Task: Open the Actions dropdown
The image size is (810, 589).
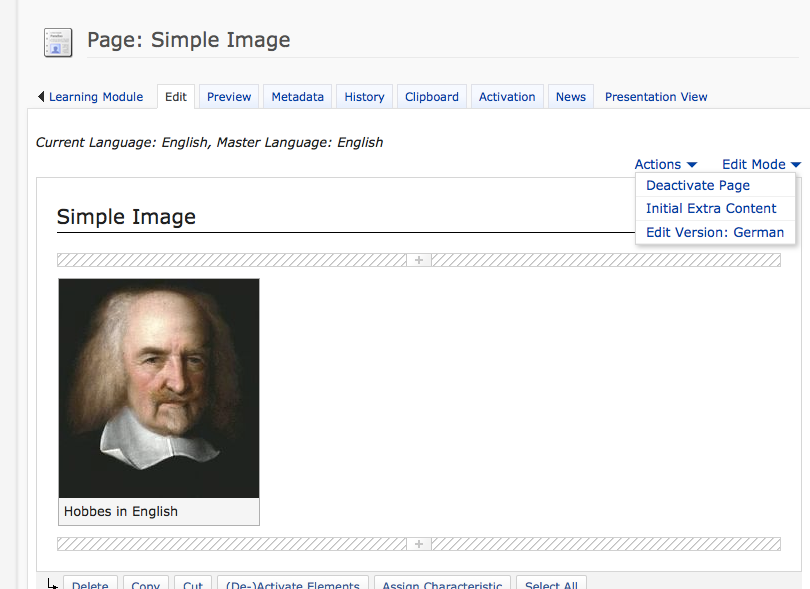Action: [x=665, y=164]
